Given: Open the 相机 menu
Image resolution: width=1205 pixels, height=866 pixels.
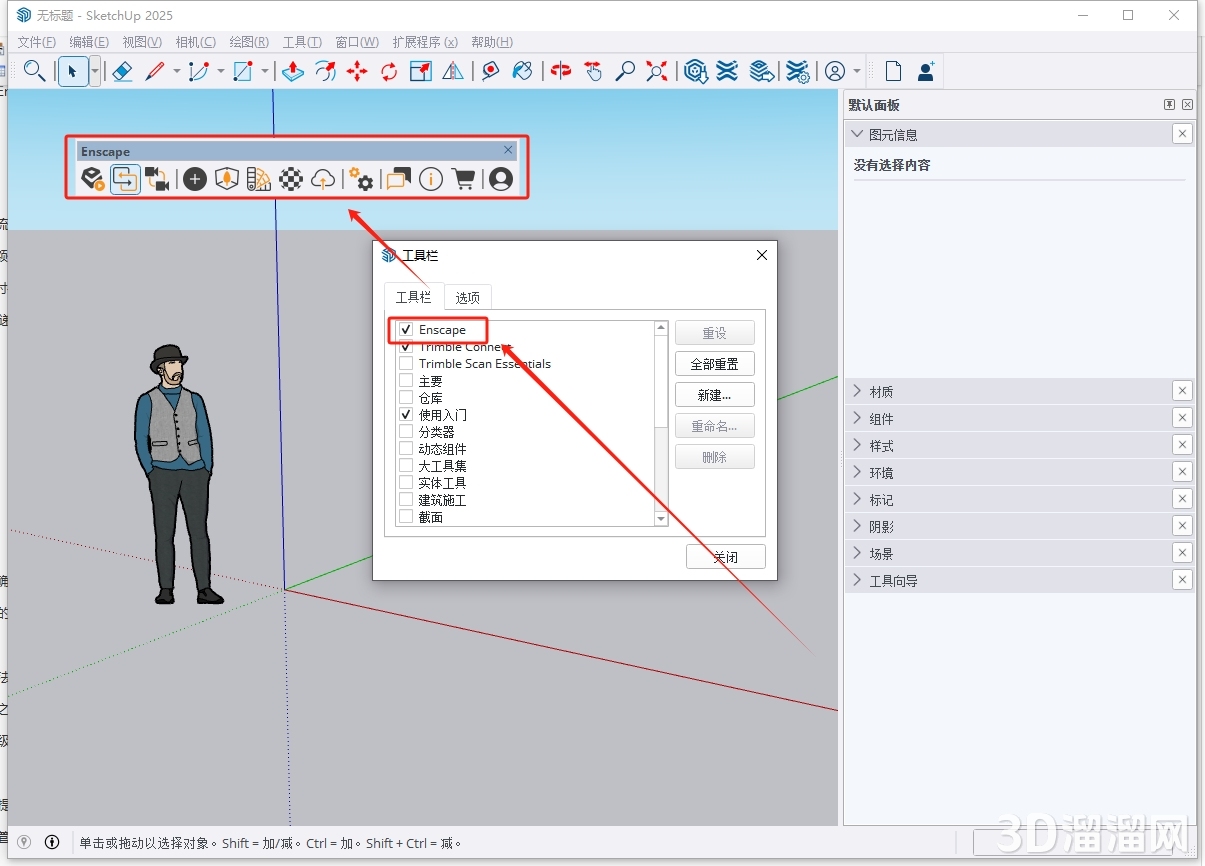Looking at the screenshot, I should [195, 42].
